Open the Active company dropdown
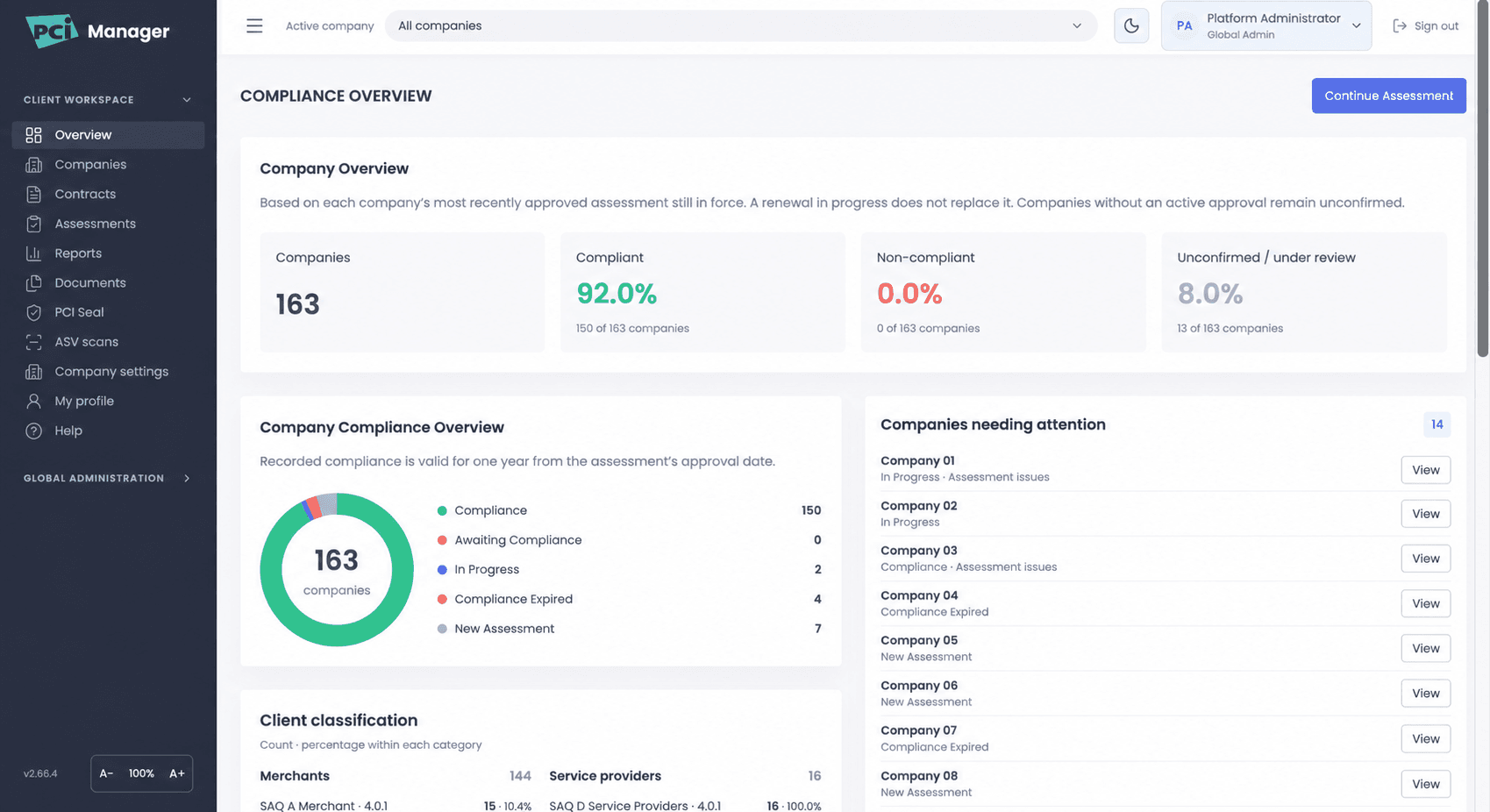 pos(740,25)
